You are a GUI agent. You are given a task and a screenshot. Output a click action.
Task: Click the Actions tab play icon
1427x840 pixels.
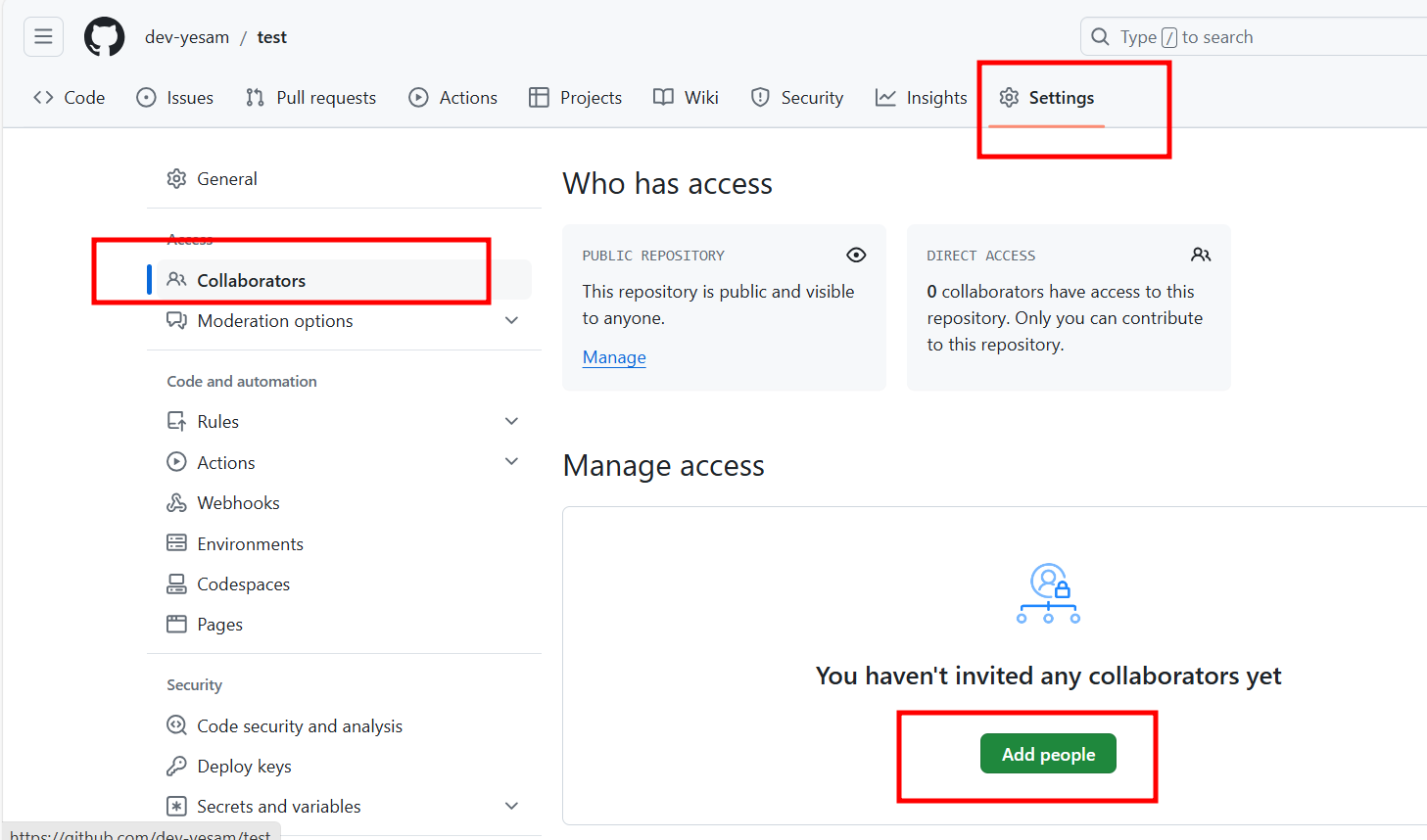pos(418,97)
